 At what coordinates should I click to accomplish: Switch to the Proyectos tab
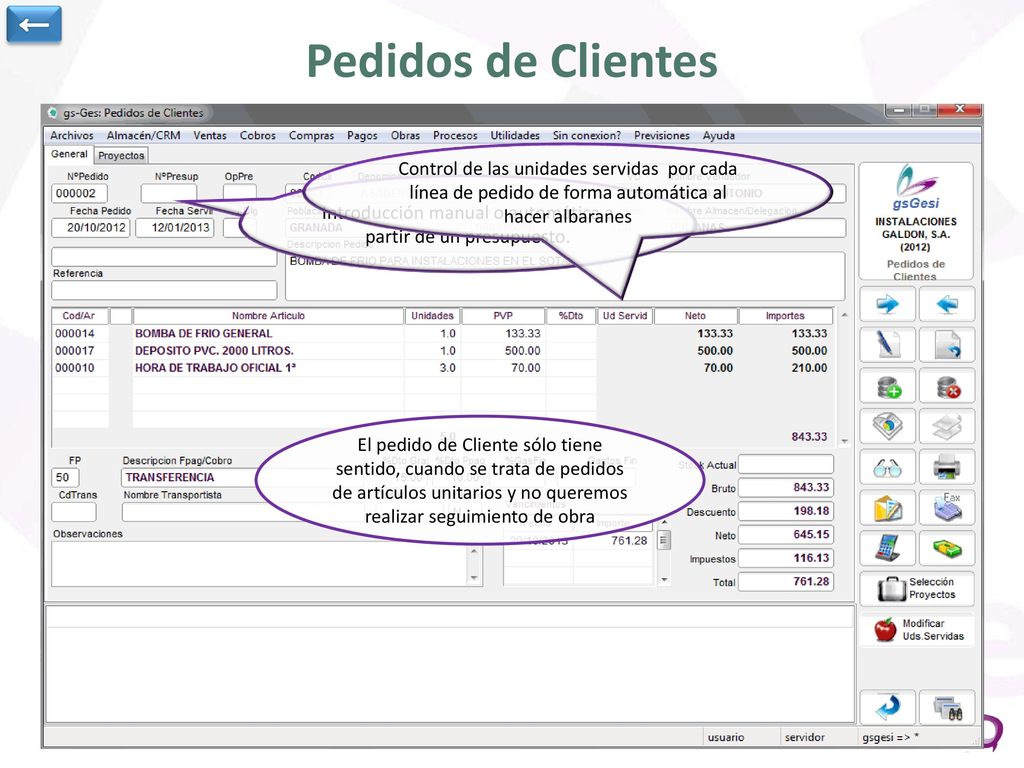click(121, 155)
